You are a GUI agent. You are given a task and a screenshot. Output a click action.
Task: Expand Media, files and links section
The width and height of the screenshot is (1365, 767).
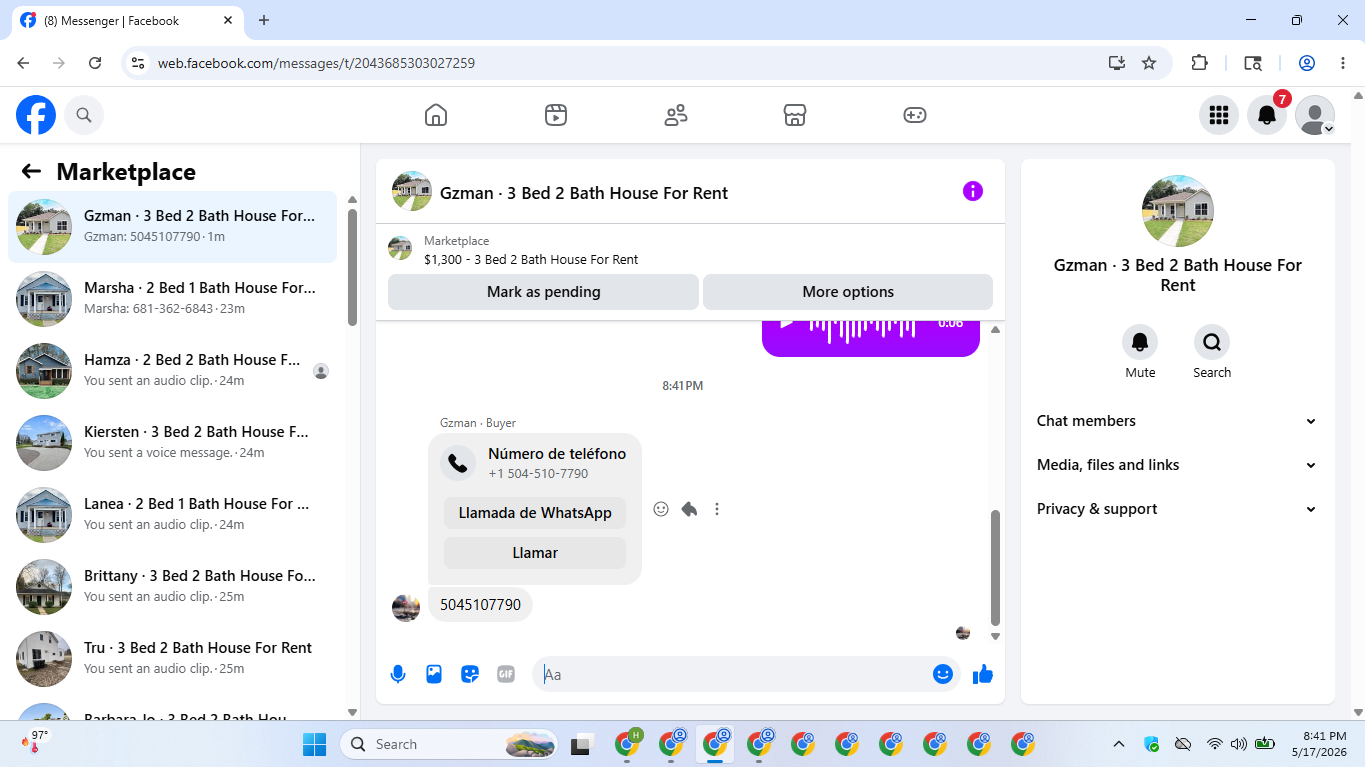1178,465
